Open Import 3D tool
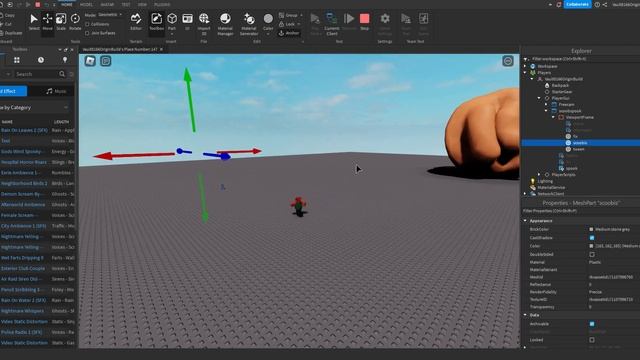 pos(204,23)
